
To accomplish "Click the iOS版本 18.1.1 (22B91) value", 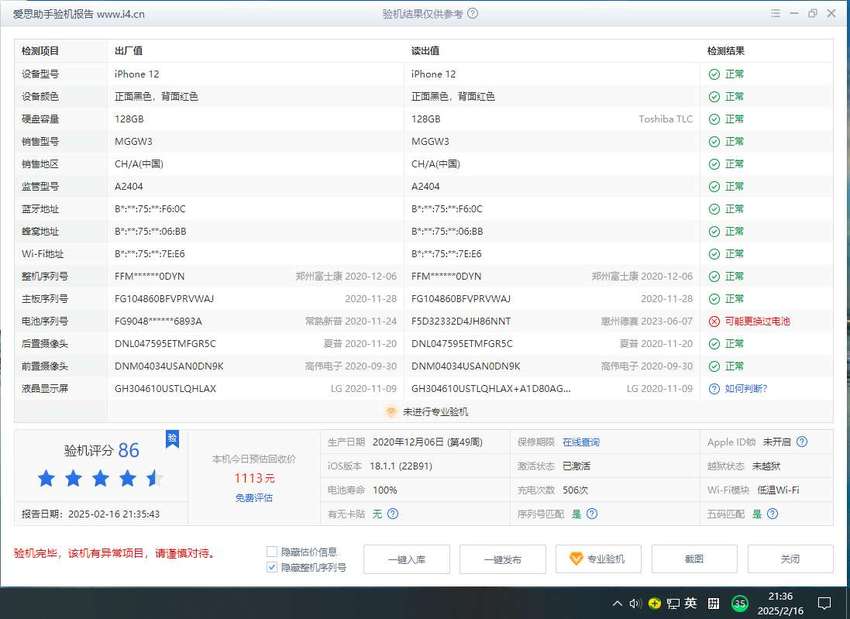I will tap(401, 466).
